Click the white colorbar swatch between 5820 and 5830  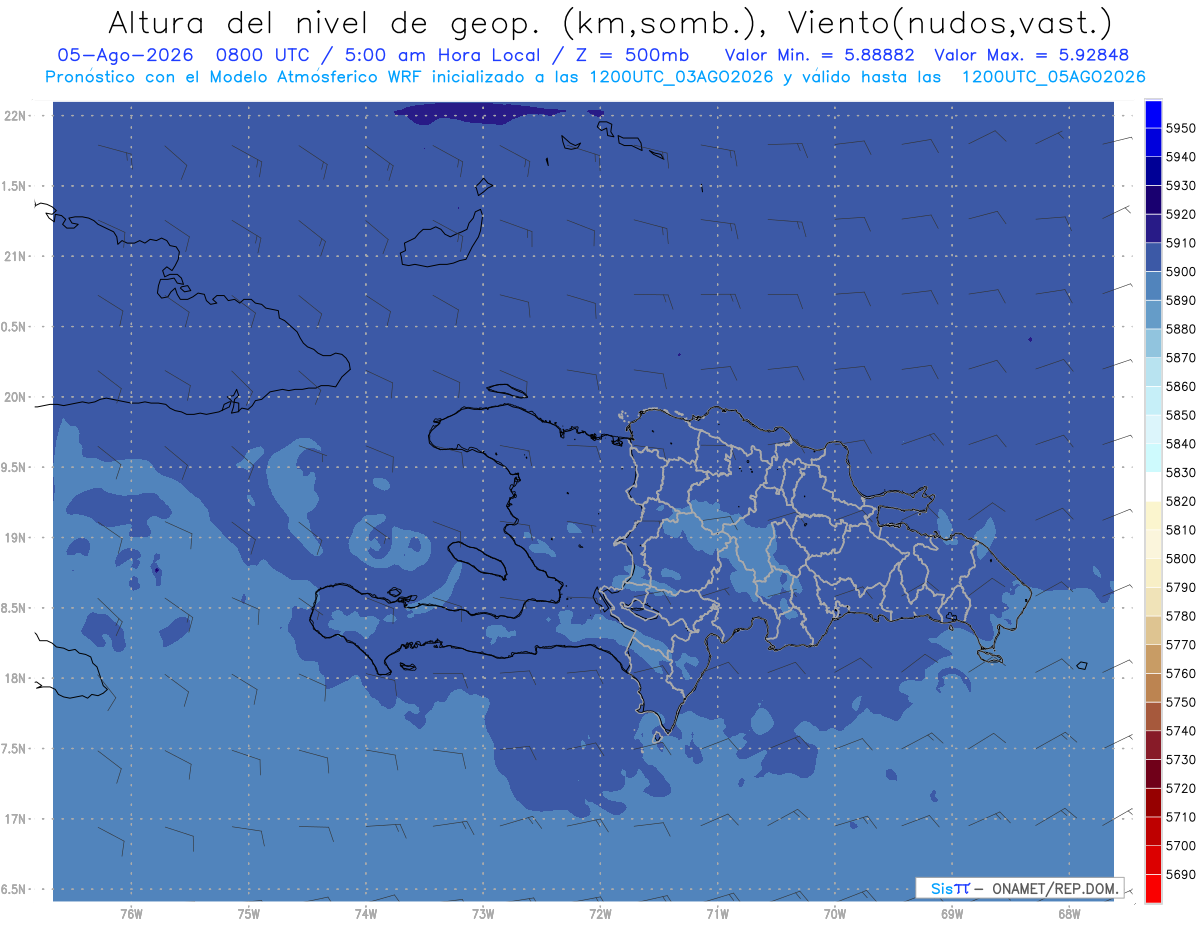coord(1153,486)
